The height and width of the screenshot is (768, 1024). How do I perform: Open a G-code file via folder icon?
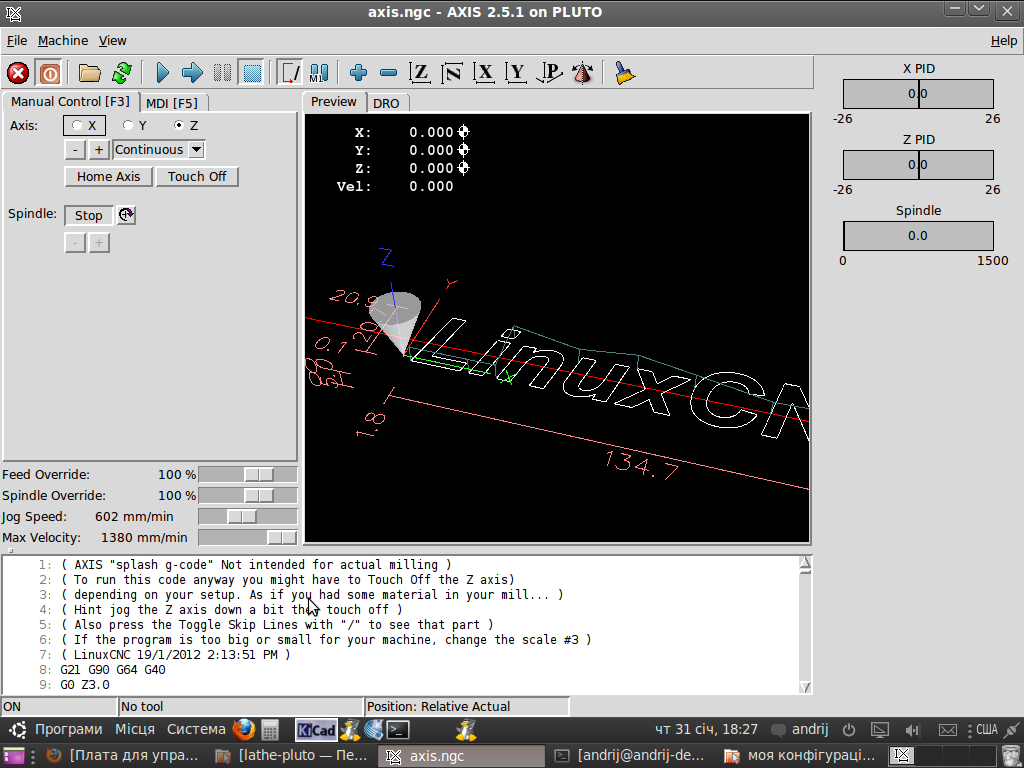90,73
